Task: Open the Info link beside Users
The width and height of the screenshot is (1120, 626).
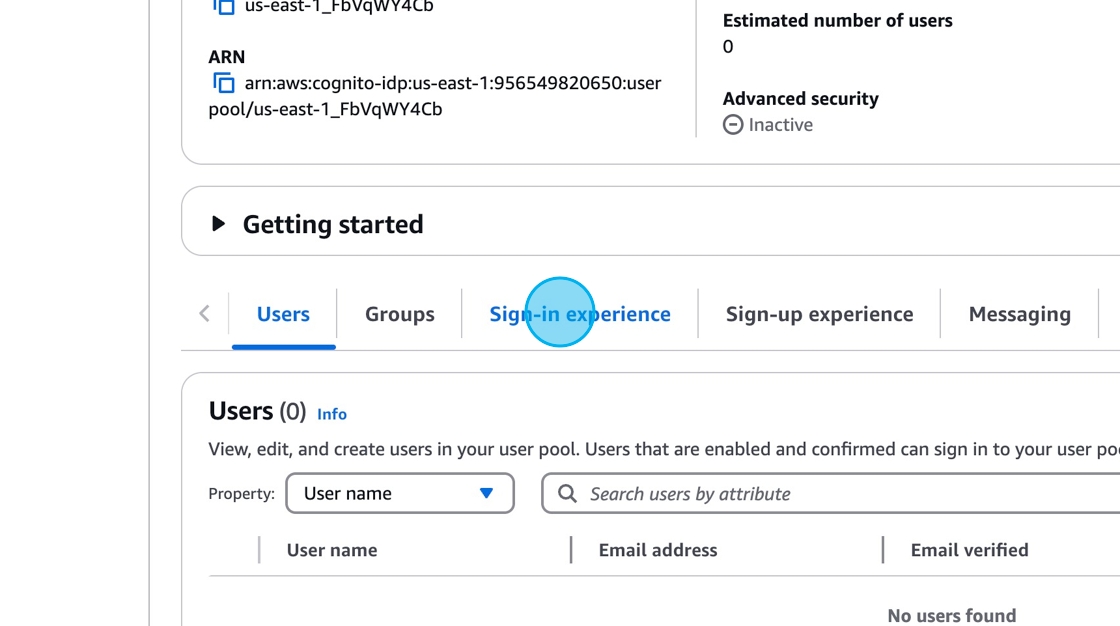Action: tap(331, 414)
